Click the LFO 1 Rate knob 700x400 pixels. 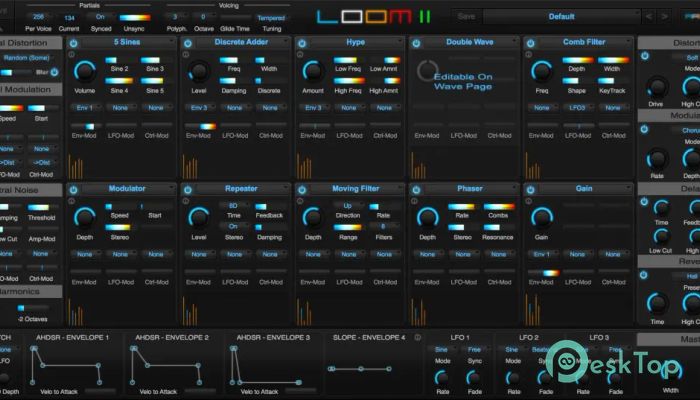pos(442,378)
